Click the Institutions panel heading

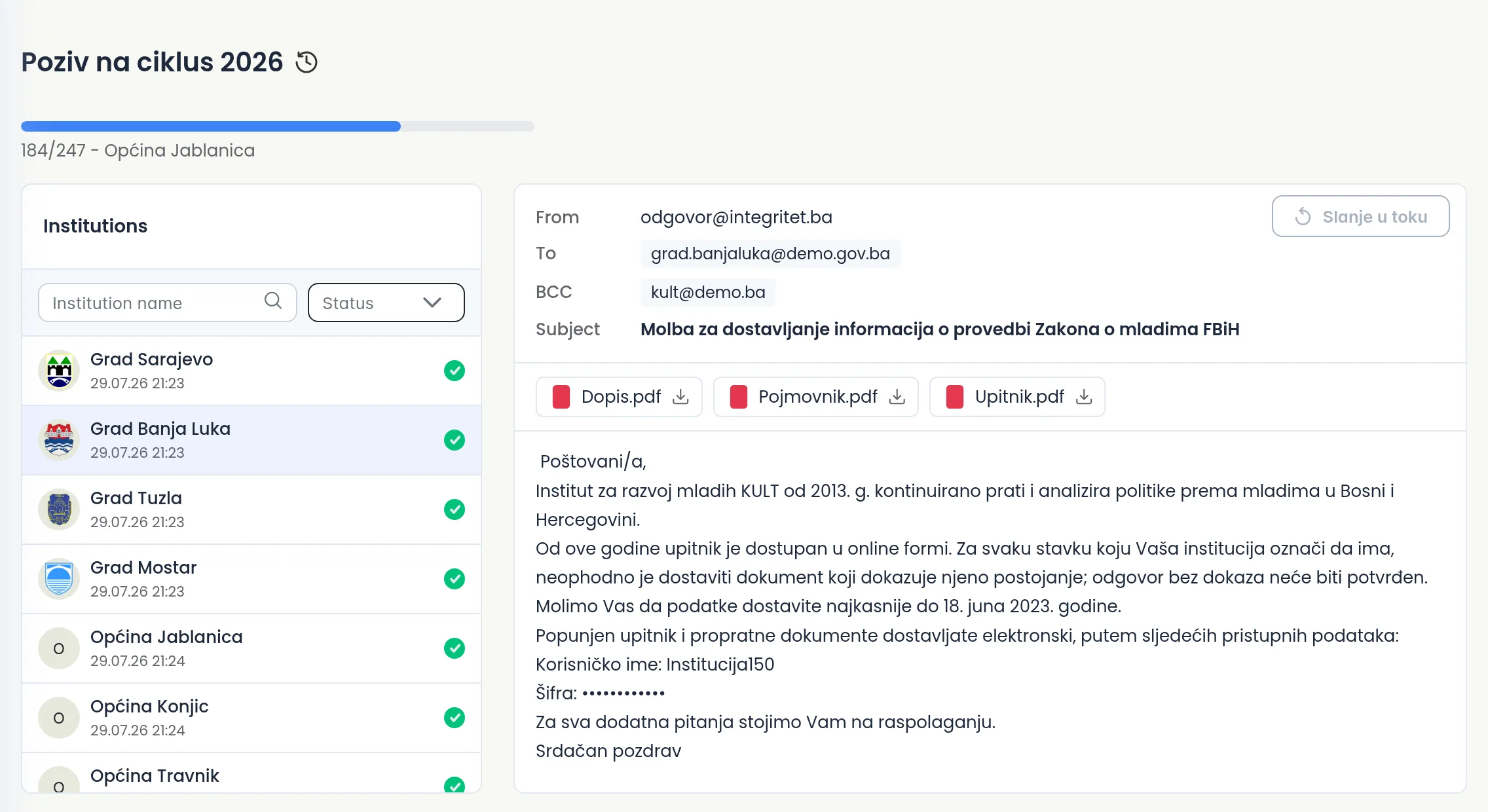coord(95,226)
